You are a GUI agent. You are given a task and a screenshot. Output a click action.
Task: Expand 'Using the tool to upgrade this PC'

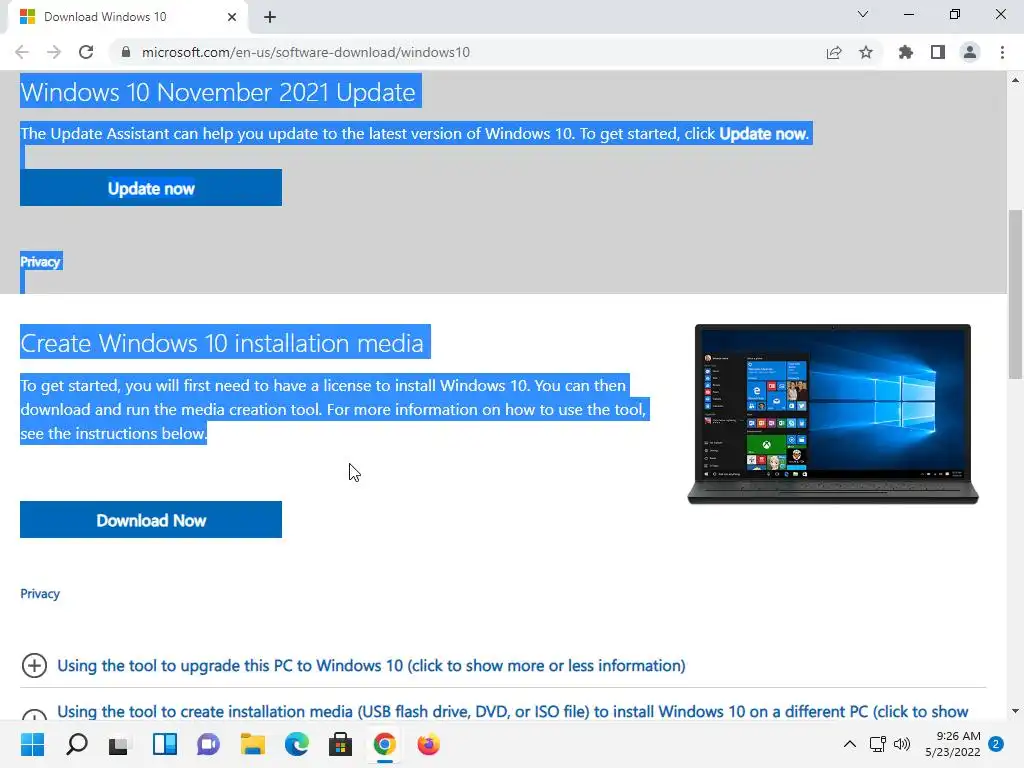(x=371, y=665)
